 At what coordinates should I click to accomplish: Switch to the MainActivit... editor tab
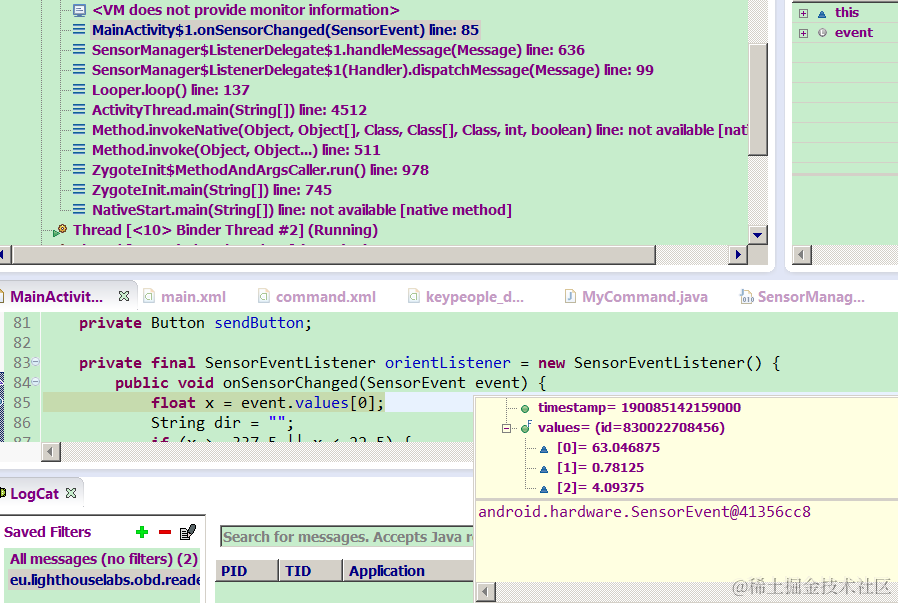tap(57, 297)
